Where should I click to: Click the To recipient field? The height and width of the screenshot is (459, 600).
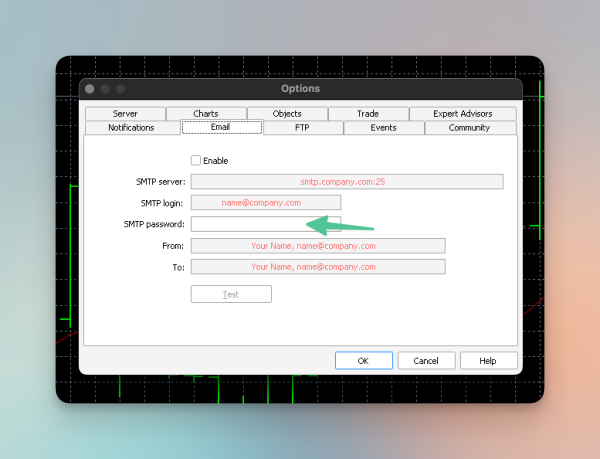tap(318, 267)
